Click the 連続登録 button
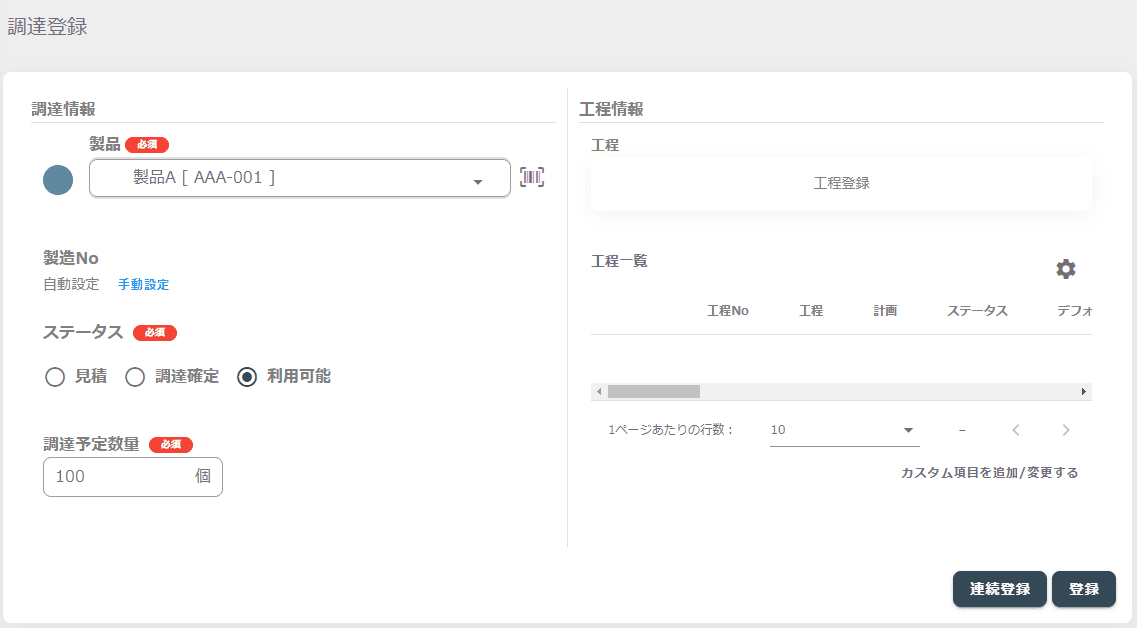The image size is (1137, 628). (x=999, y=589)
